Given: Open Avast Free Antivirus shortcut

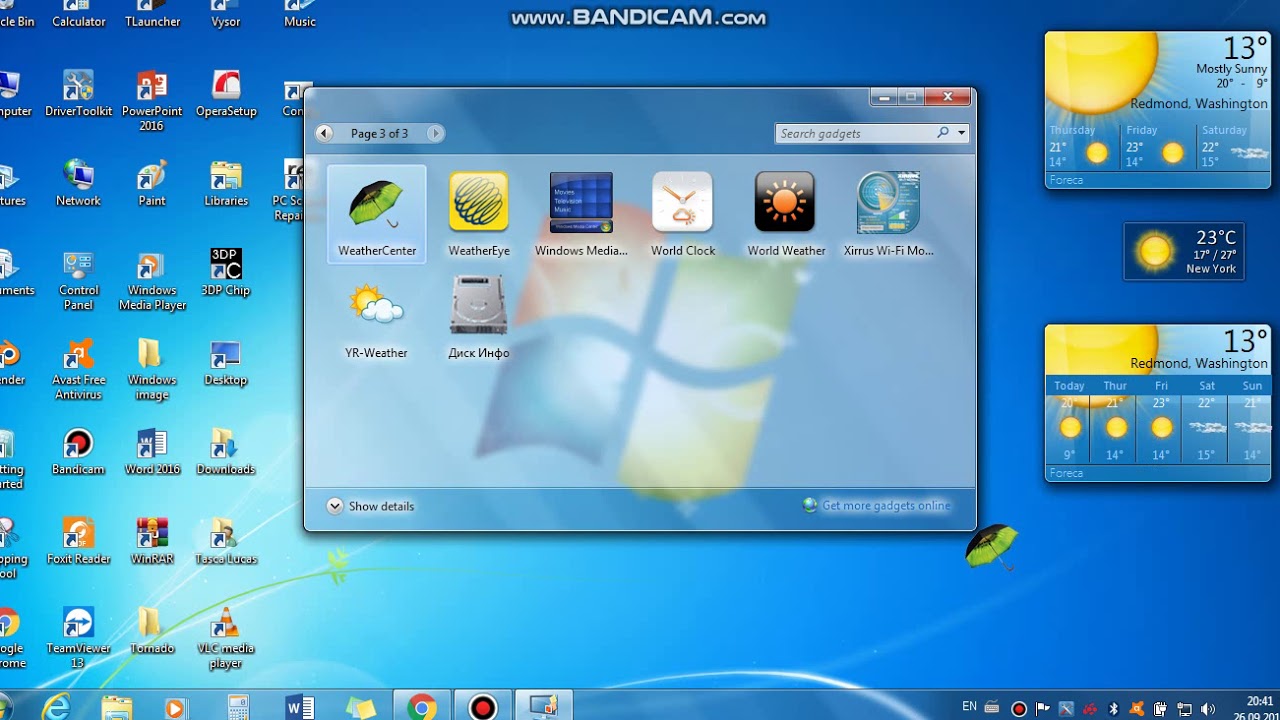Looking at the screenshot, I should (x=79, y=369).
